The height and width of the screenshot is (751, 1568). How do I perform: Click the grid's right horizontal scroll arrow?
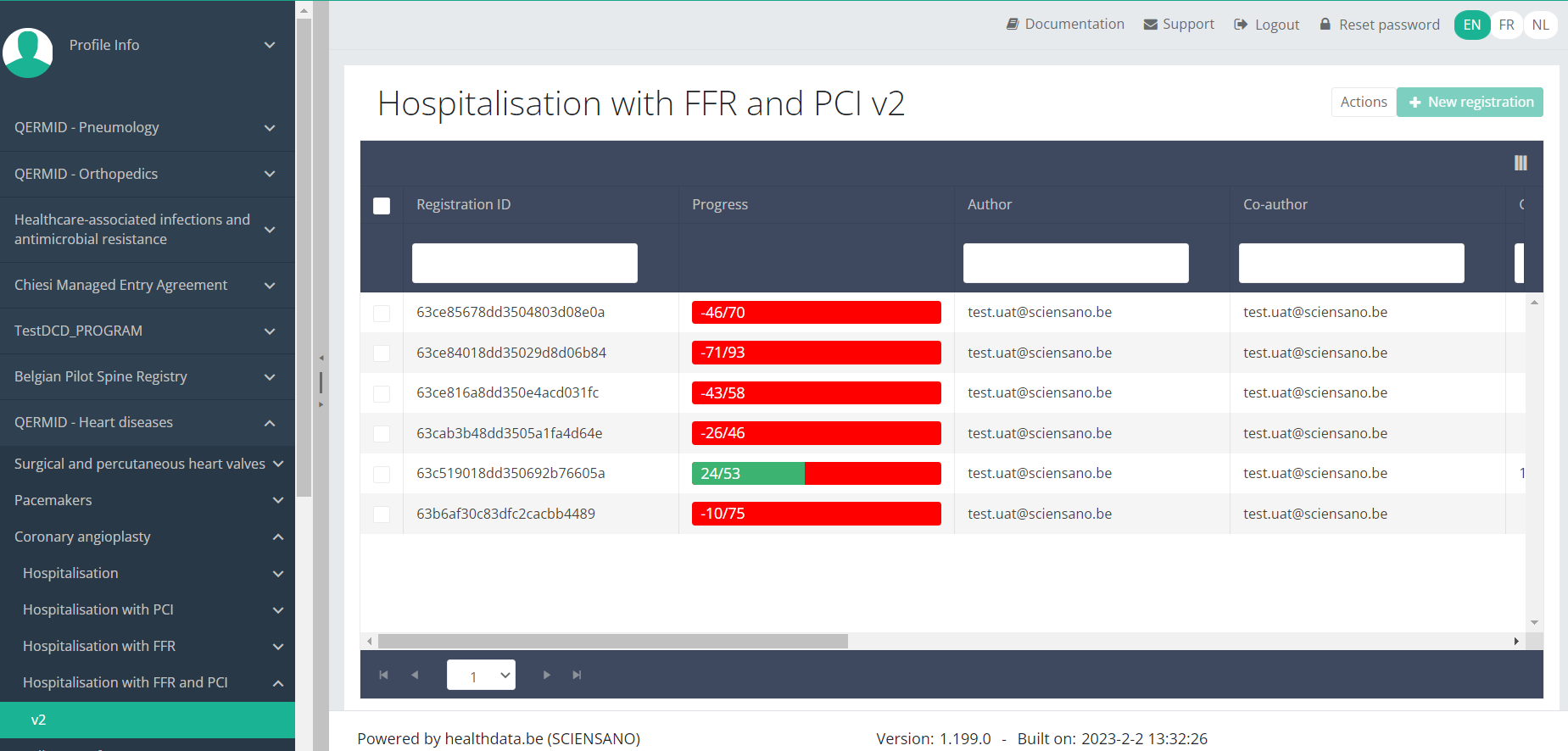coord(1516,642)
